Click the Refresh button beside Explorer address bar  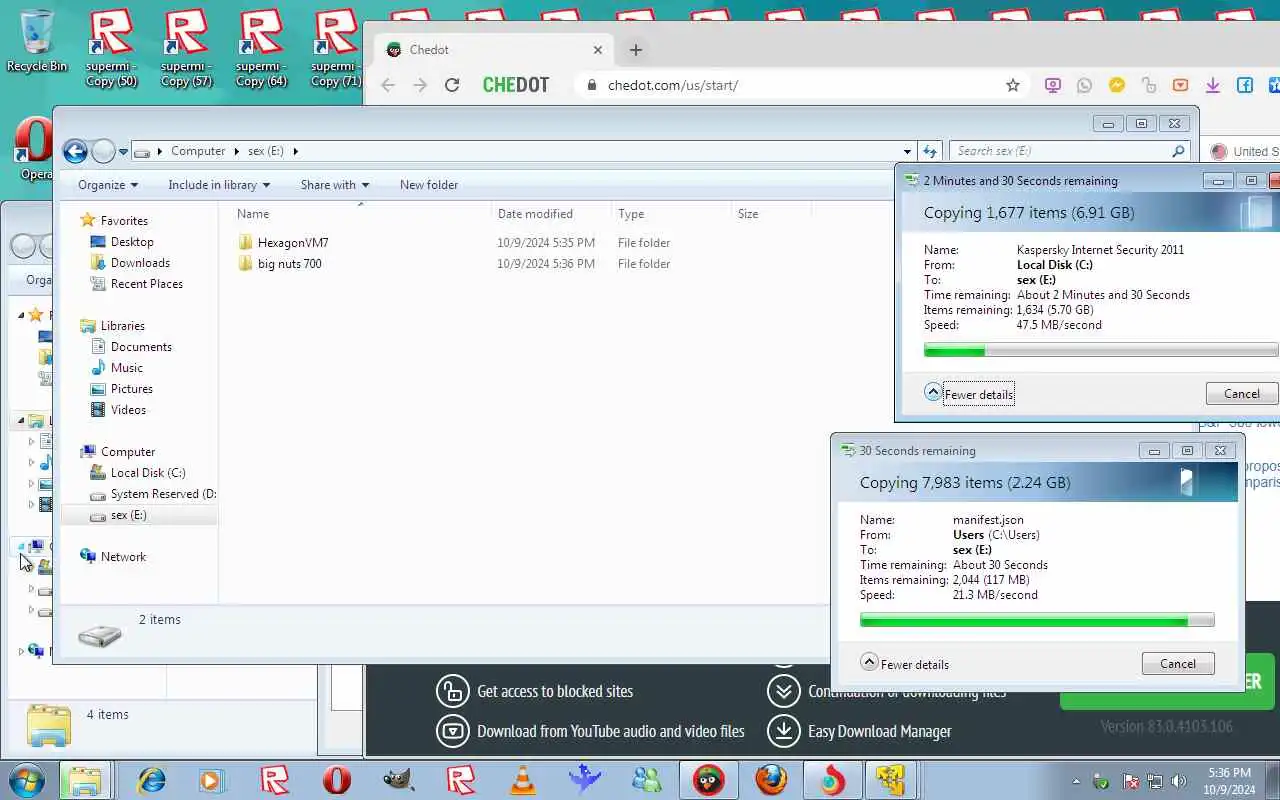930,151
